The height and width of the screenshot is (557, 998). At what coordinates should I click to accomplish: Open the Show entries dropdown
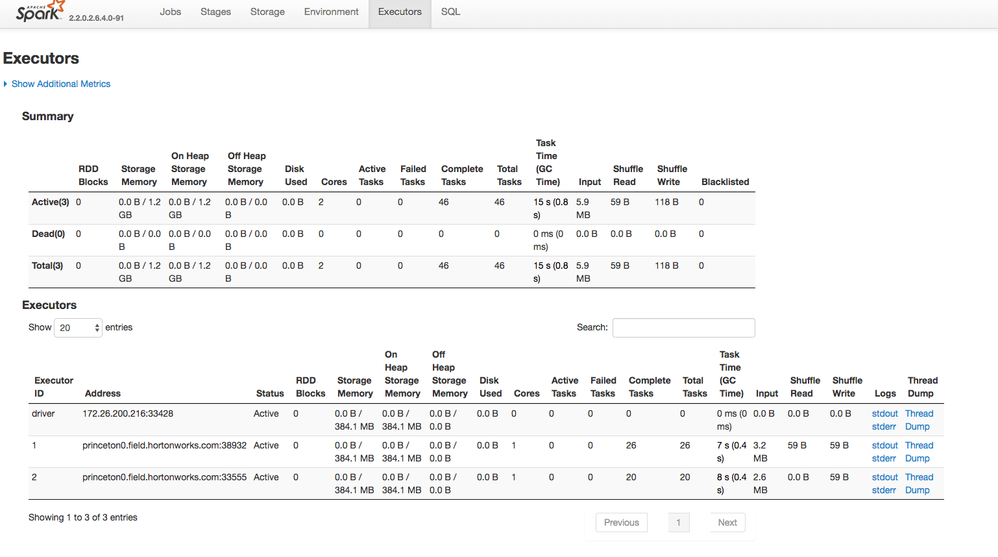point(78,328)
